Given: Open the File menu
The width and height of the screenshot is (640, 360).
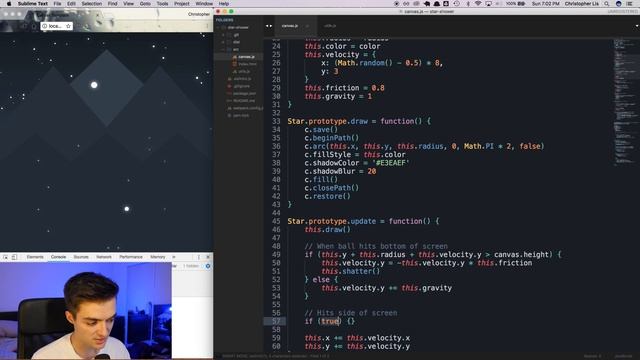Looking at the screenshot, I should 58,4.
